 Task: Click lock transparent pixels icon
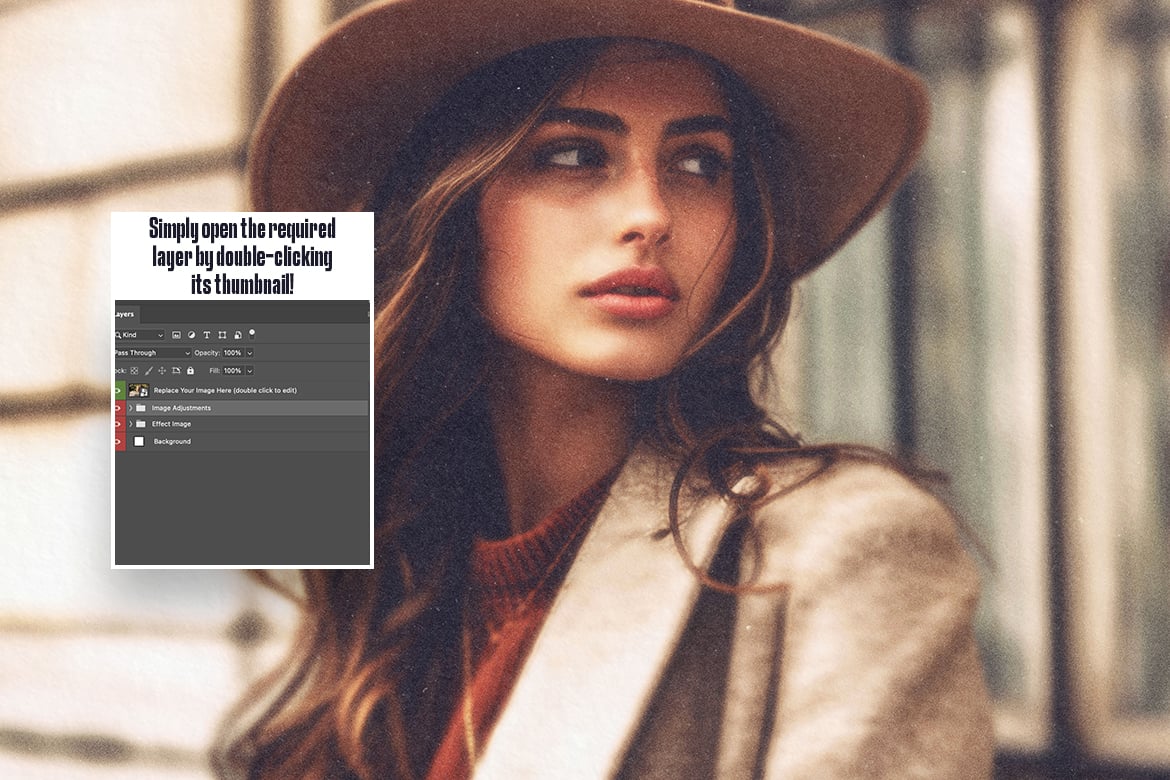(x=134, y=371)
